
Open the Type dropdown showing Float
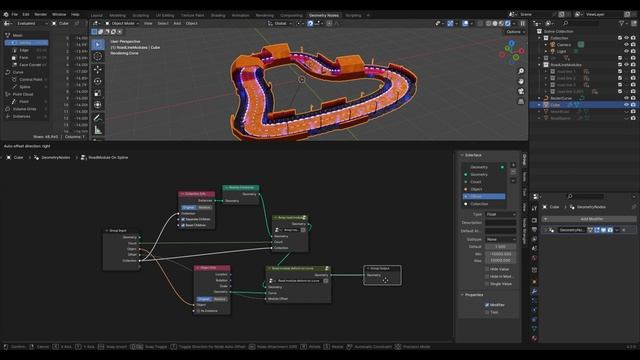click(x=500, y=214)
